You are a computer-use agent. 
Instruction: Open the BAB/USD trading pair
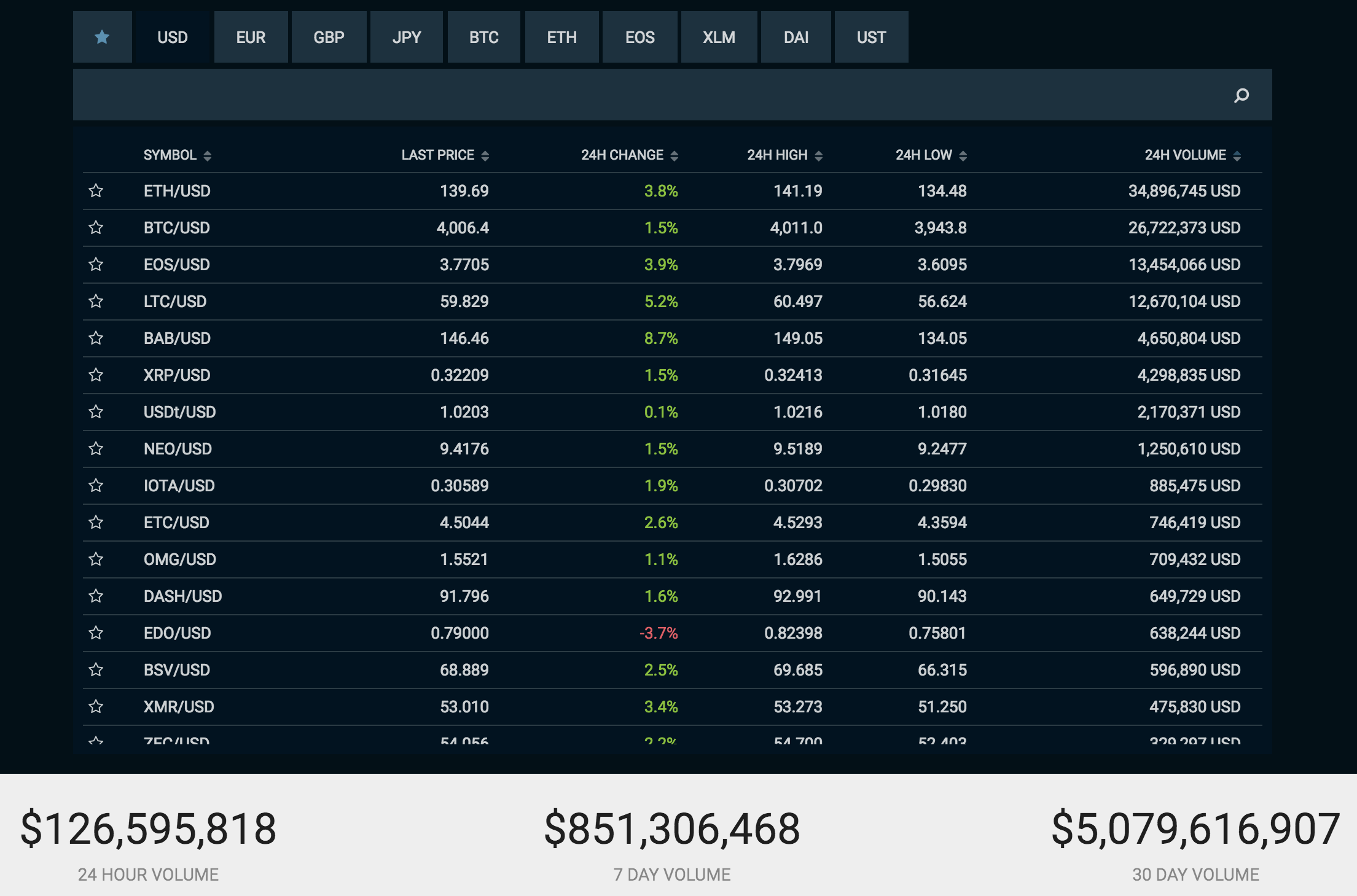click(177, 338)
